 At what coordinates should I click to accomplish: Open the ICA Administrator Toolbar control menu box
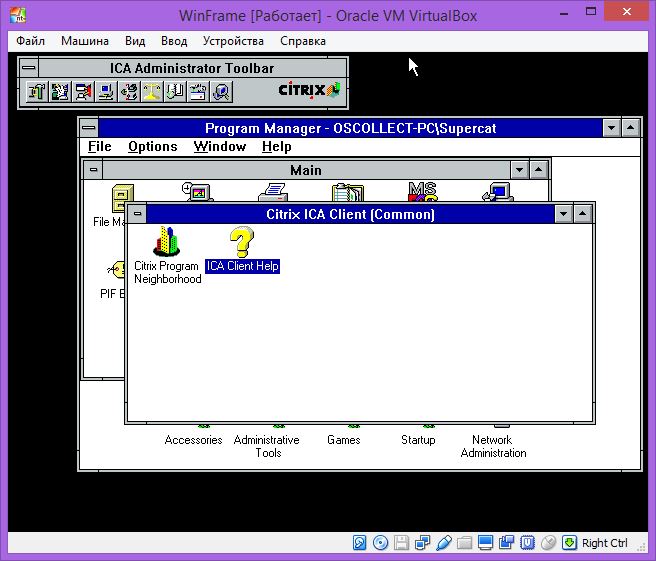pyautogui.click(x=29, y=68)
